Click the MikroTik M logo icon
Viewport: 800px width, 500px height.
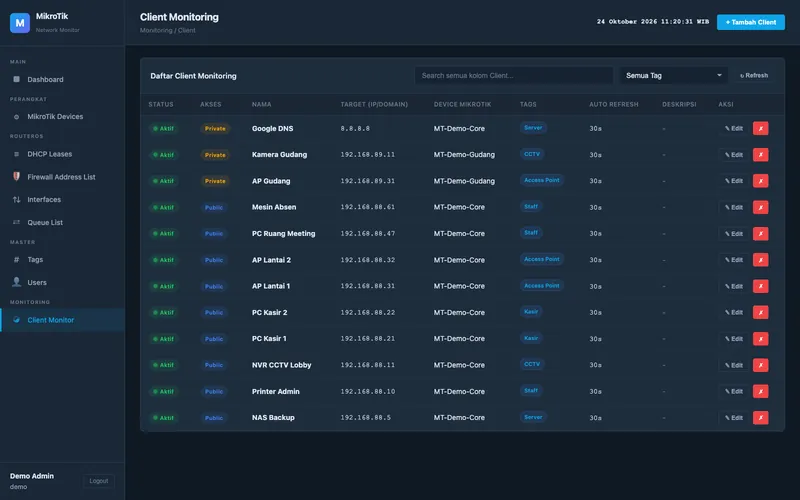point(20,23)
